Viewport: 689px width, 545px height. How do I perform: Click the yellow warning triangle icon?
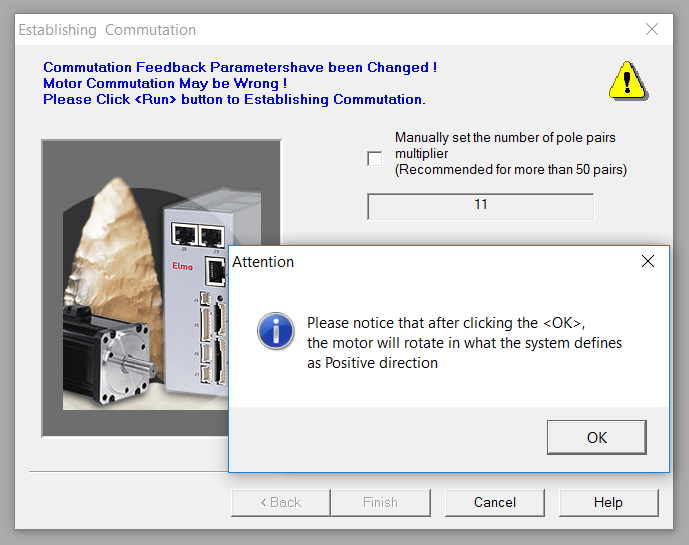tap(628, 81)
